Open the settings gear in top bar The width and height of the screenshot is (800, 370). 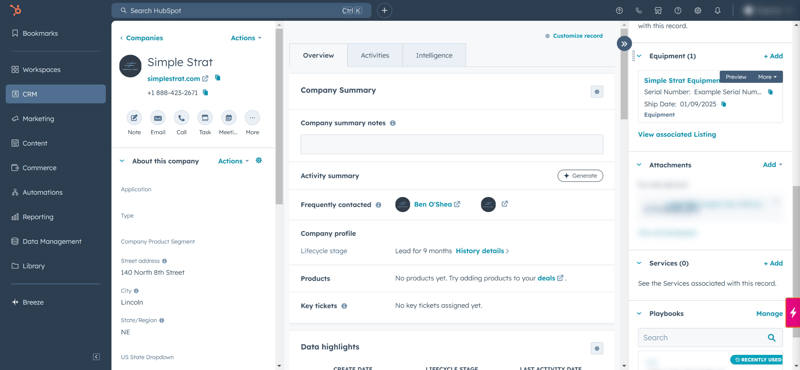click(x=697, y=10)
